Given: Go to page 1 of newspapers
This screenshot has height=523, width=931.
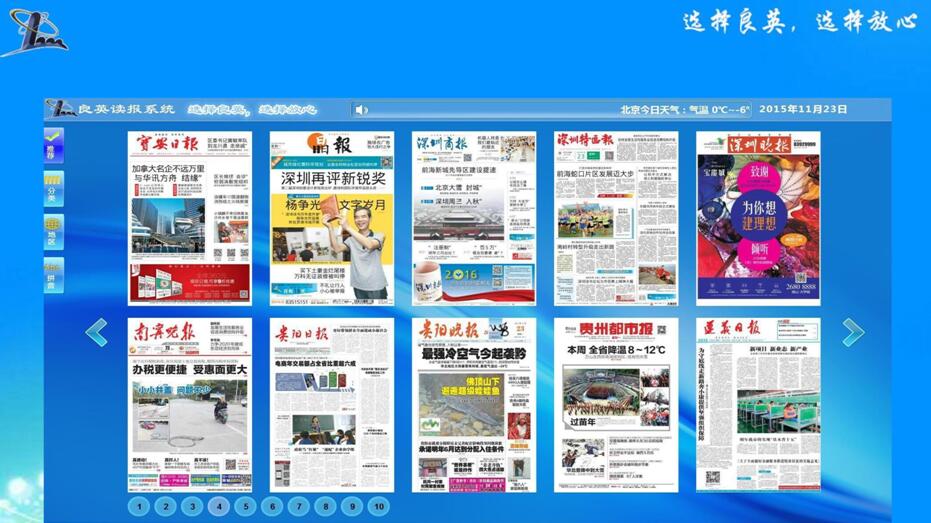Looking at the screenshot, I should coord(139,507).
